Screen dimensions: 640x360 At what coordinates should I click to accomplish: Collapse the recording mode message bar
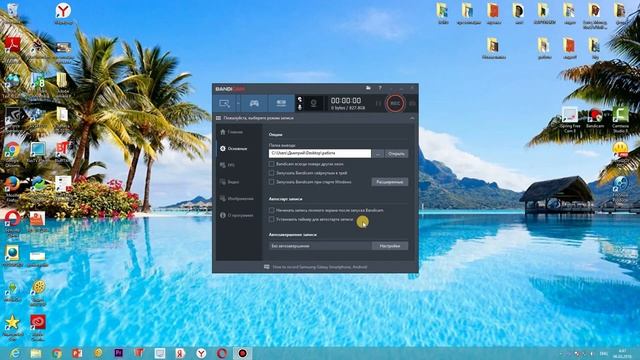click(x=412, y=118)
